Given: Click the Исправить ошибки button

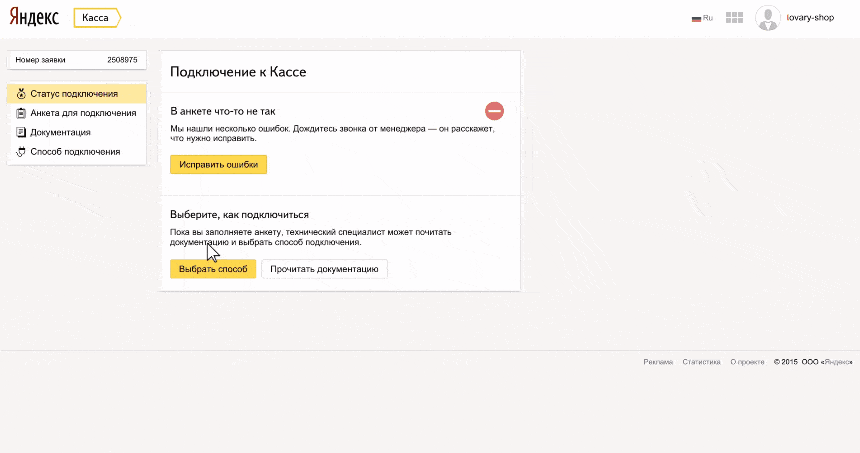Looking at the screenshot, I should pos(218,165).
